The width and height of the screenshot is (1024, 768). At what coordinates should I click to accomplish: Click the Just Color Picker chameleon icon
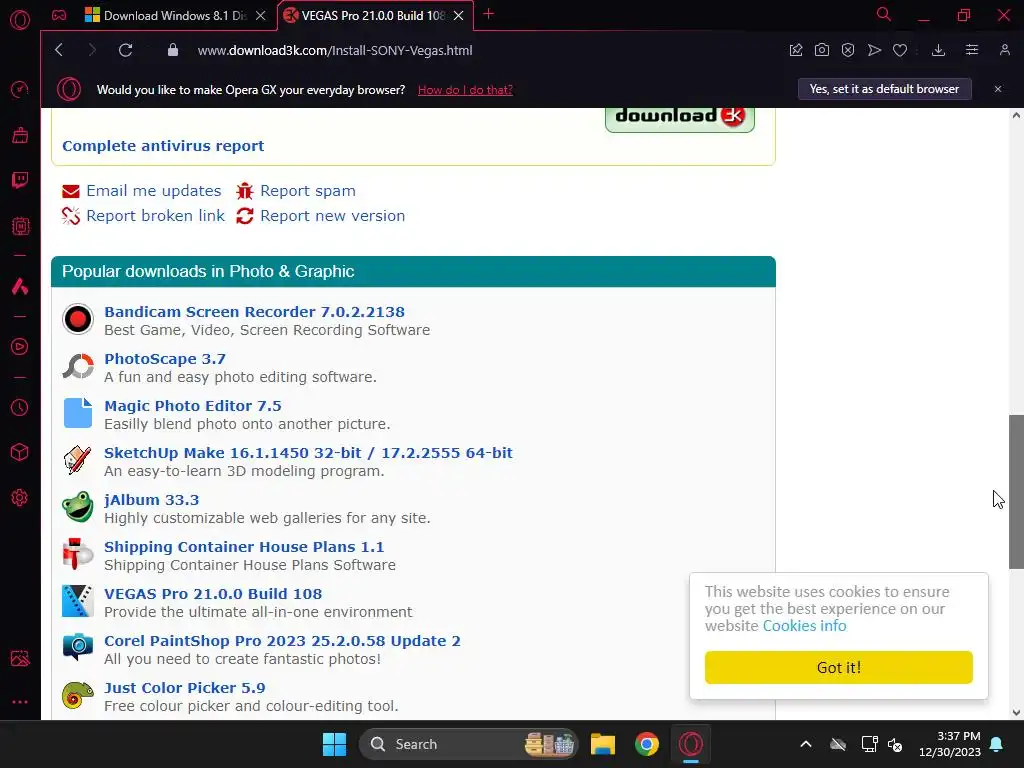(78, 695)
